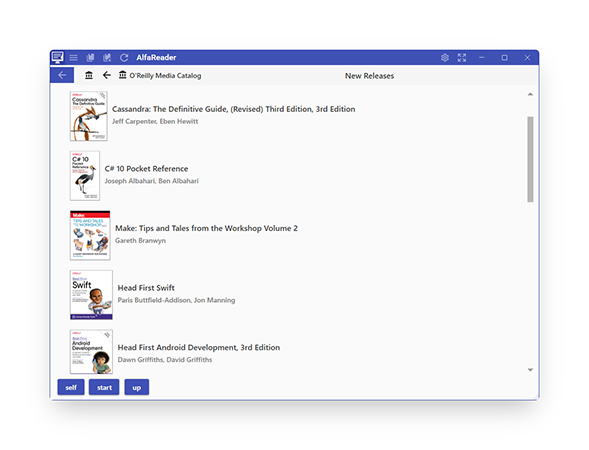Refresh the catalog with the reload icon
This screenshot has width=589, height=450.
124,57
